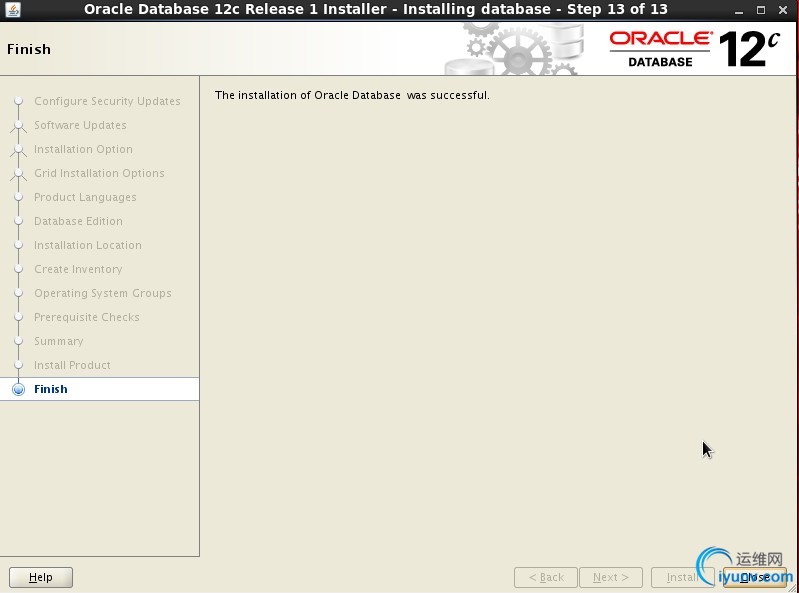Click the Finish step bullet icon
Viewport: 799px width, 593px height.
pyautogui.click(x=18, y=389)
